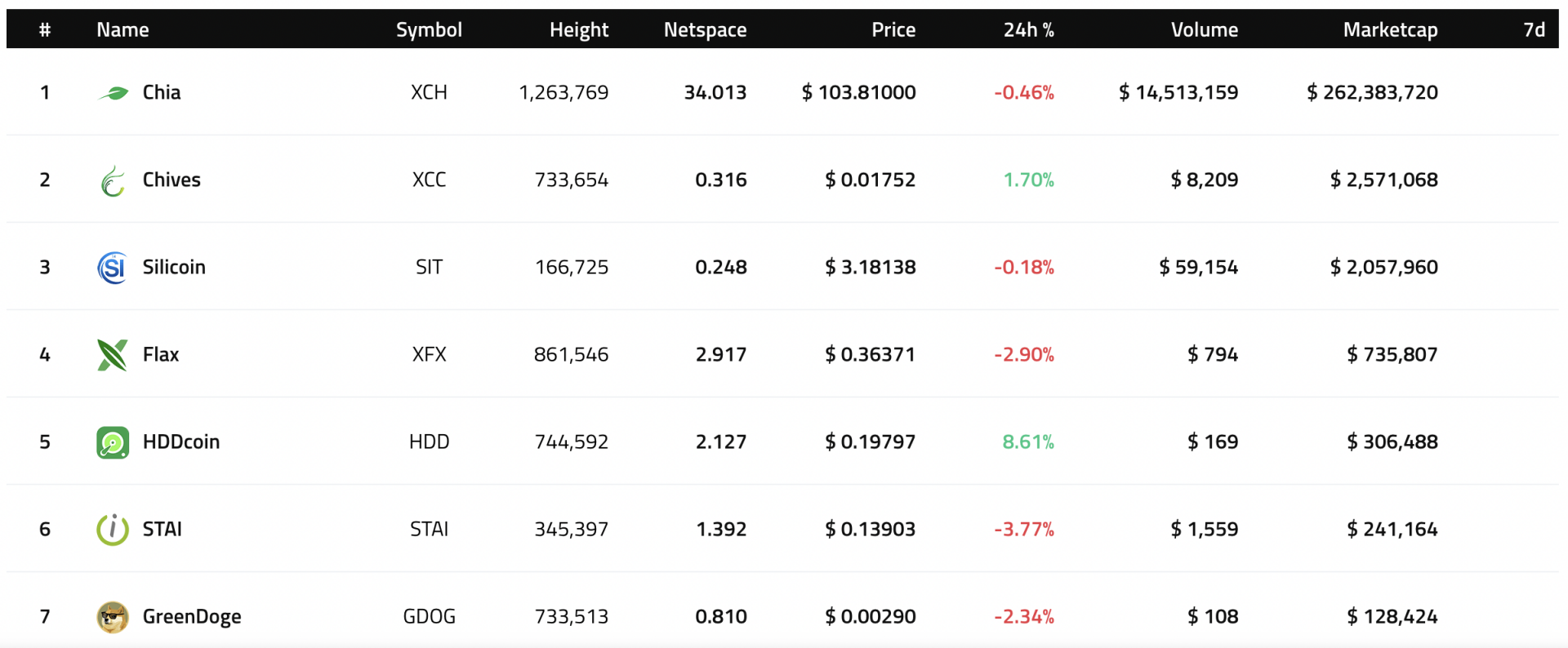The width and height of the screenshot is (1568, 648).
Task: Open the HDDcoin name link
Action: pyautogui.click(x=181, y=442)
